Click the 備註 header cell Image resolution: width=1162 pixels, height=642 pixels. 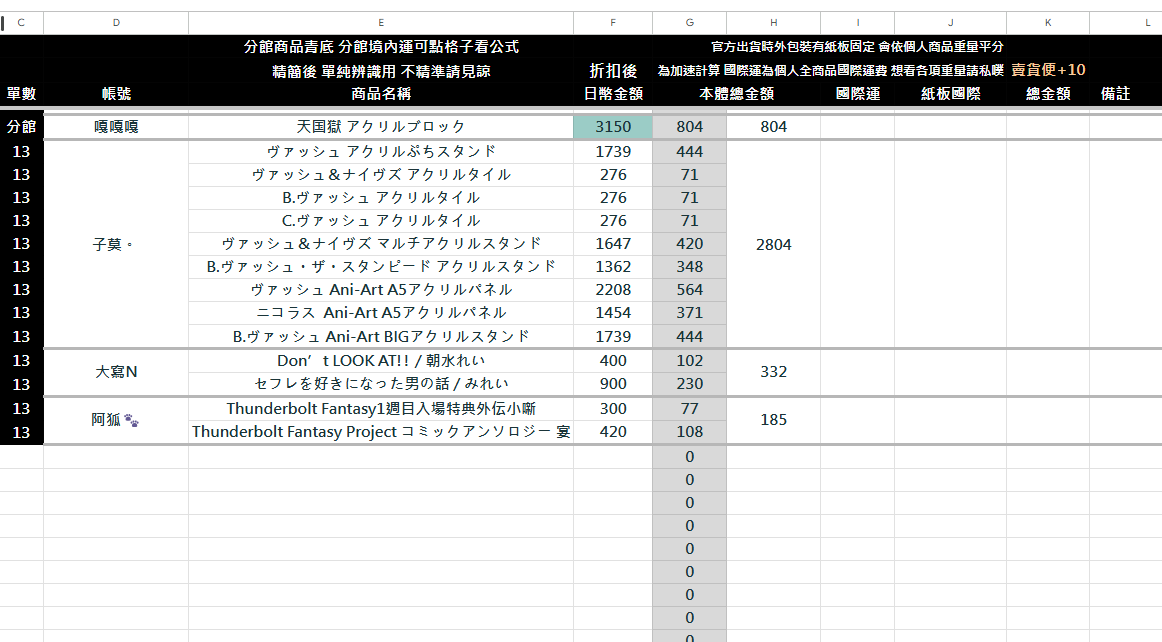click(1115, 93)
